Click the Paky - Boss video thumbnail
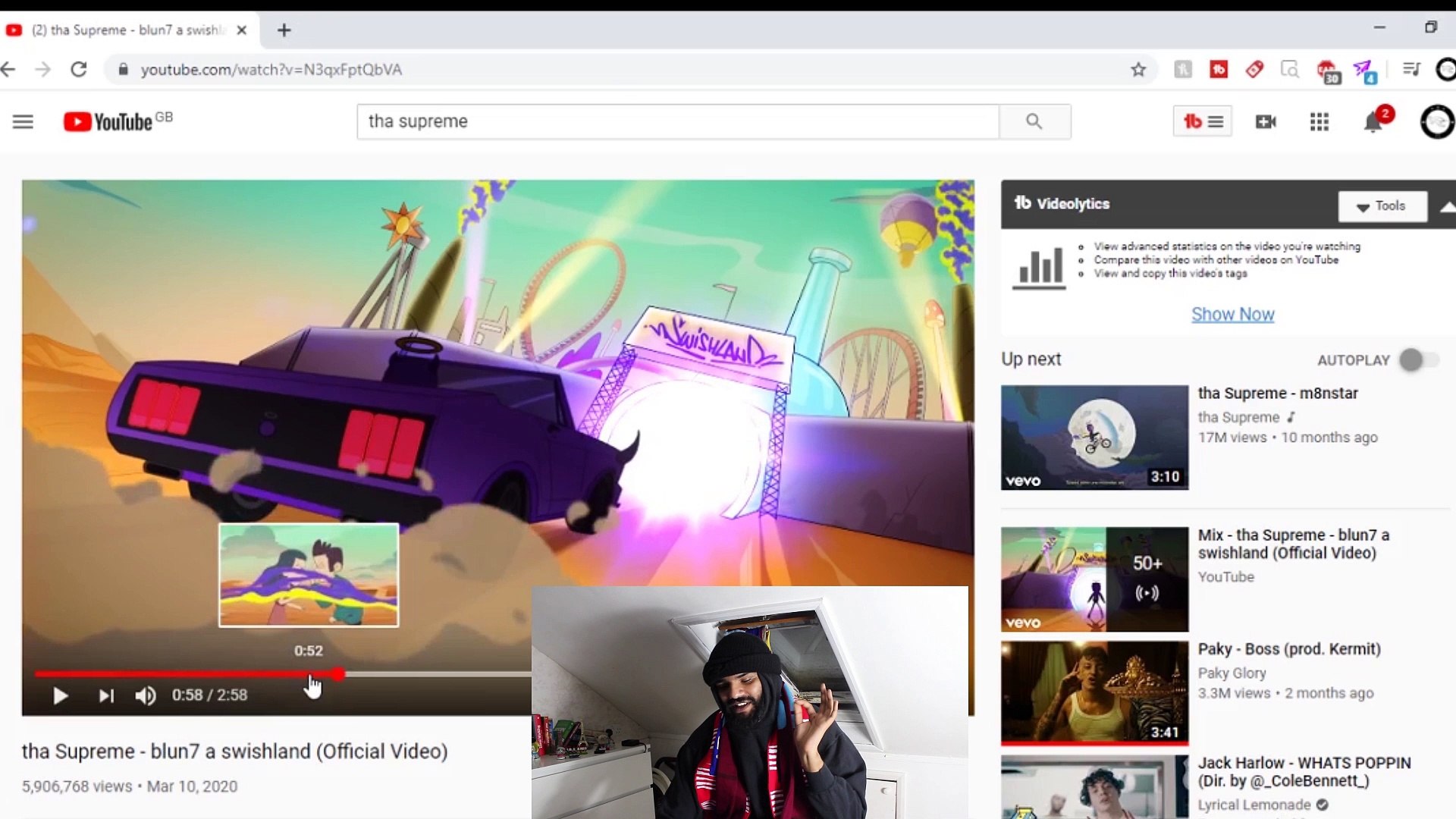The image size is (1456, 819). pyautogui.click(x=1094, y=693)
